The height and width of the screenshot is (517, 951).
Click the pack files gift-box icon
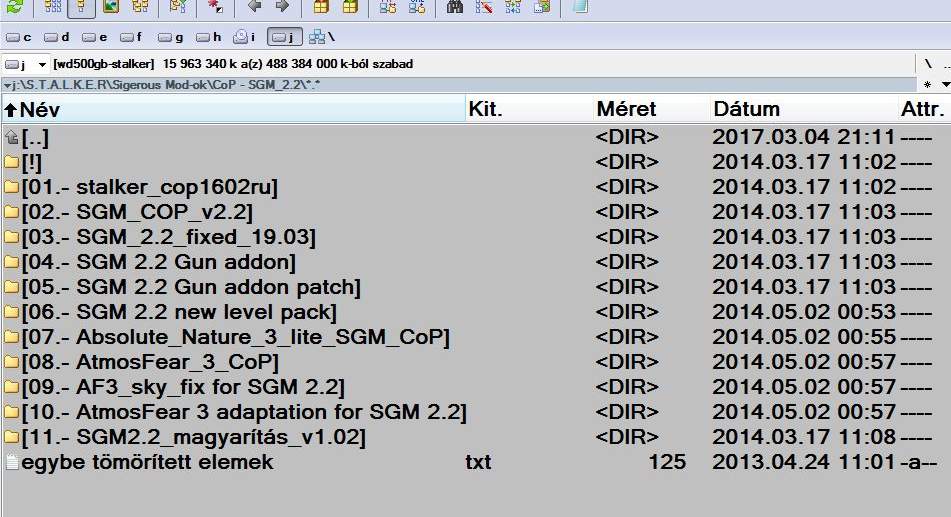click(321, 6)
